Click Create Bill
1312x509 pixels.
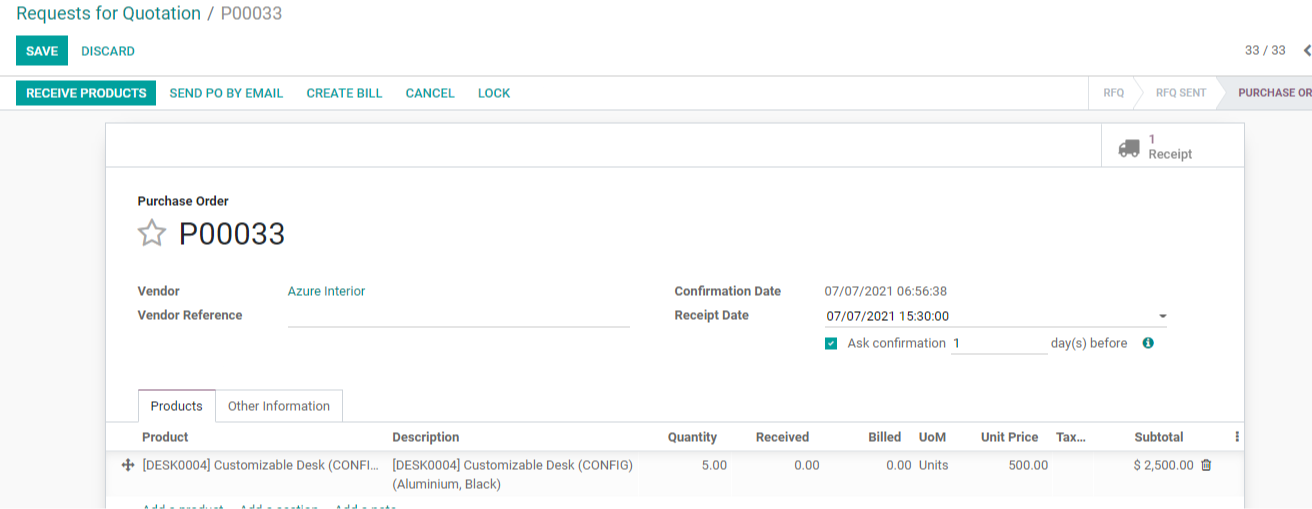point(344,93)
